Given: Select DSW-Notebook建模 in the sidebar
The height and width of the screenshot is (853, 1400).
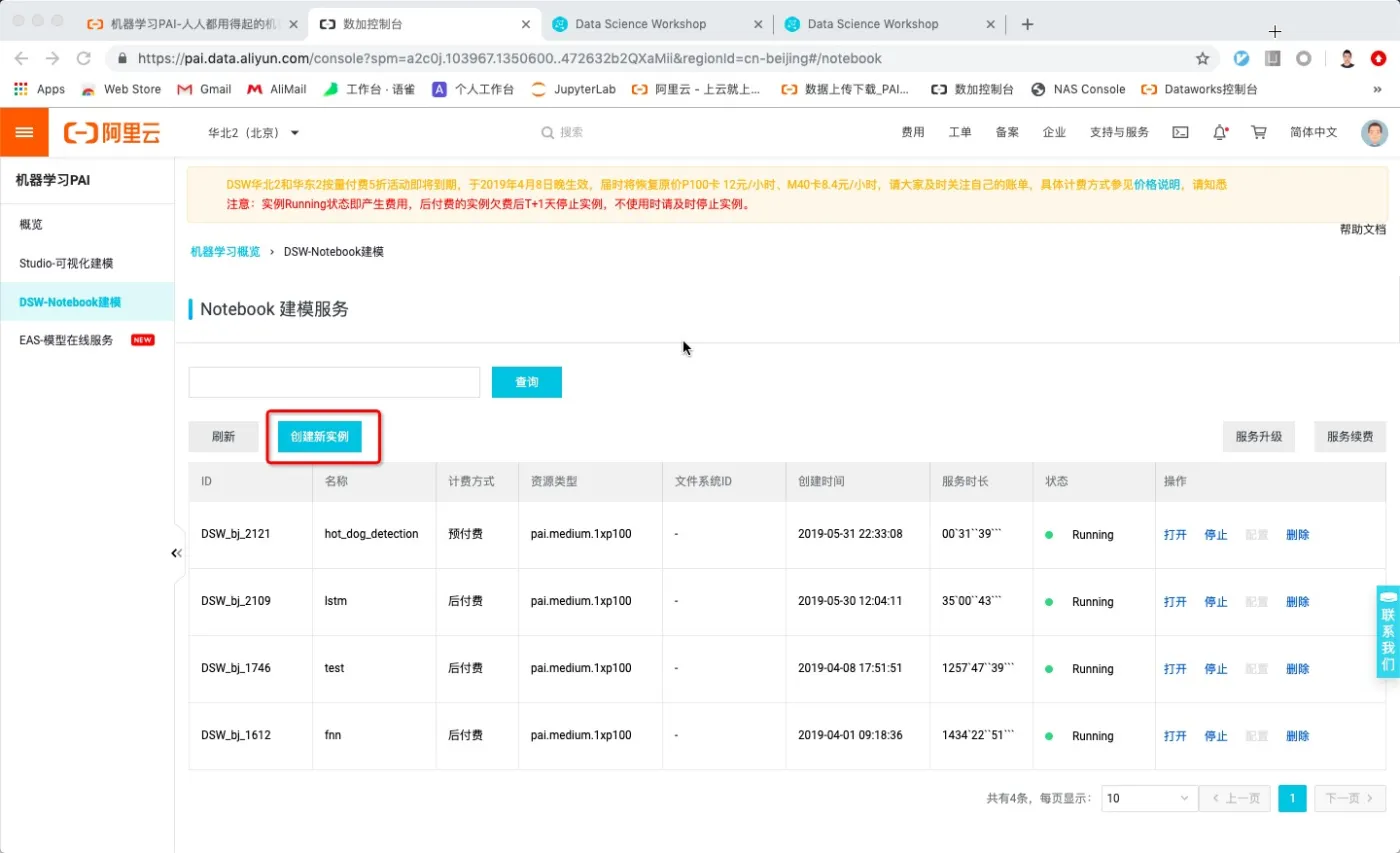Looking at the screenshot, I should (x=87, y=302).
